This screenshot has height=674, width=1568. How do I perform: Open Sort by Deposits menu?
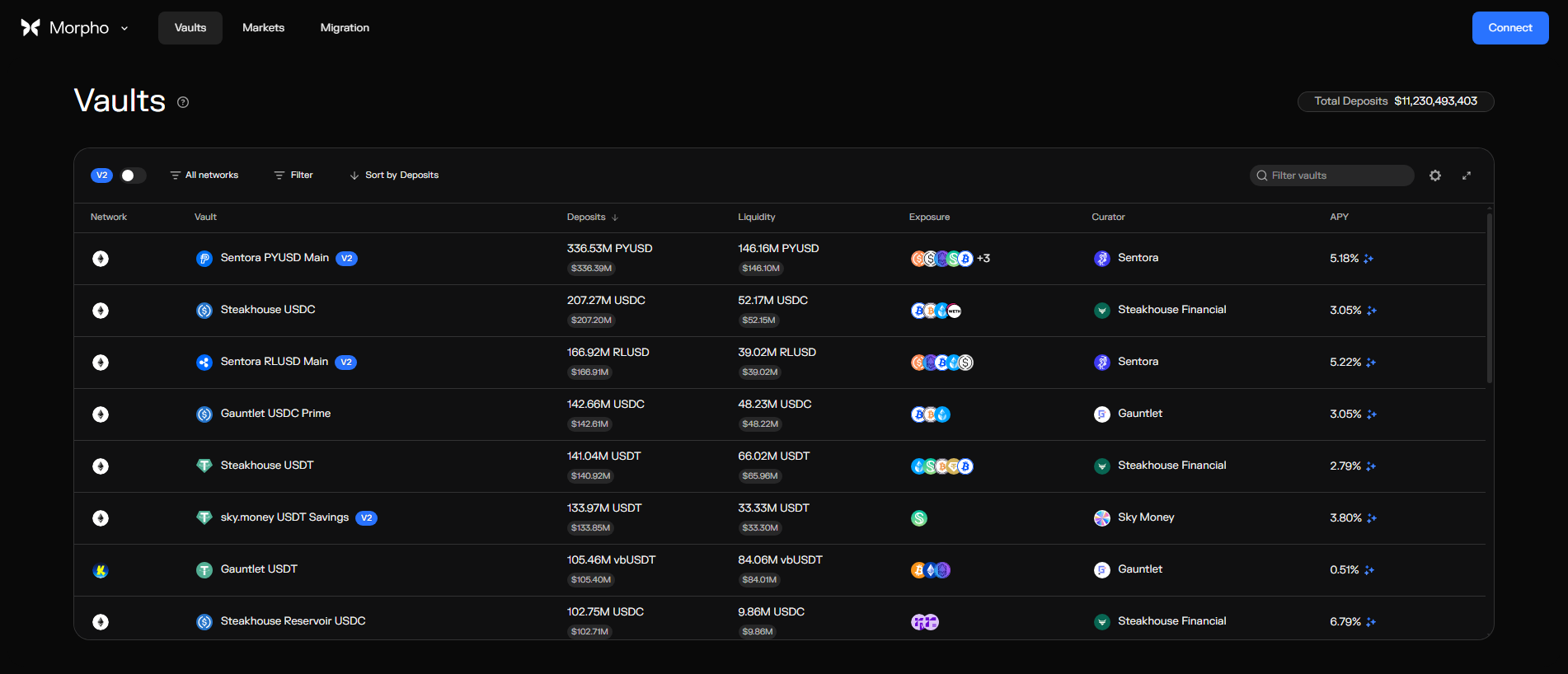[394, 176]
